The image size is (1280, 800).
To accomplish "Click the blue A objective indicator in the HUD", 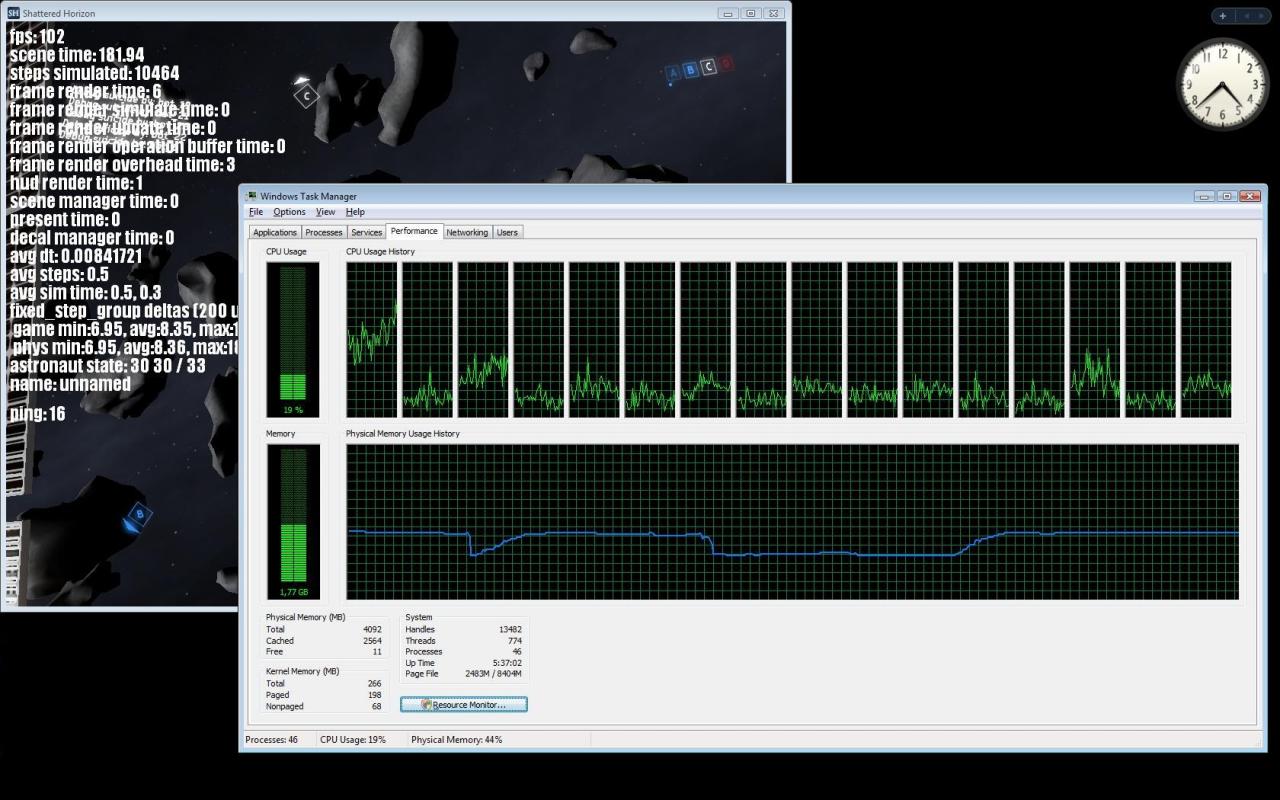I will (672, 72).
